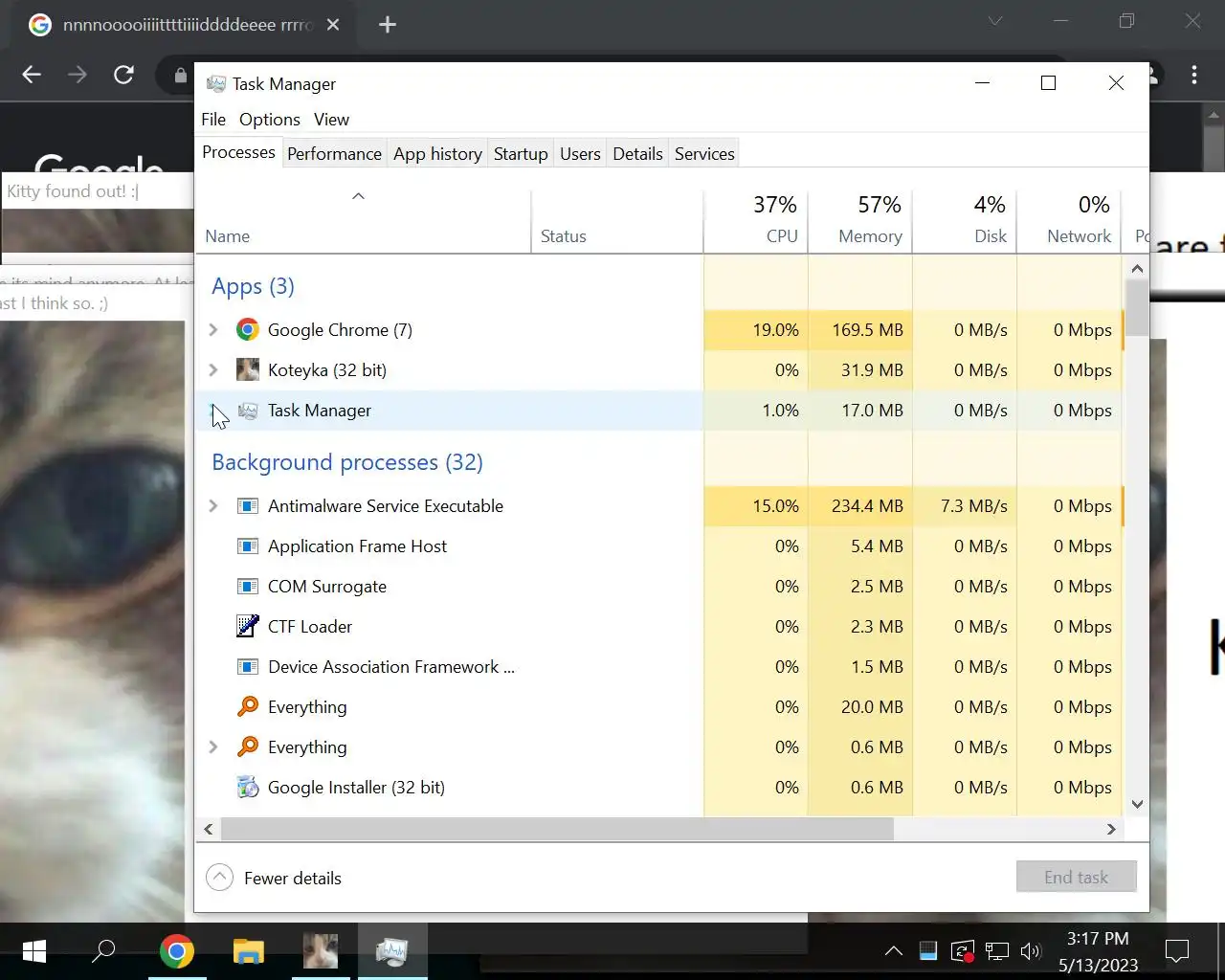Click the Apps (3) group heading
The image size is (1225, 980).
pyautogui.click(x=253, y=286)
